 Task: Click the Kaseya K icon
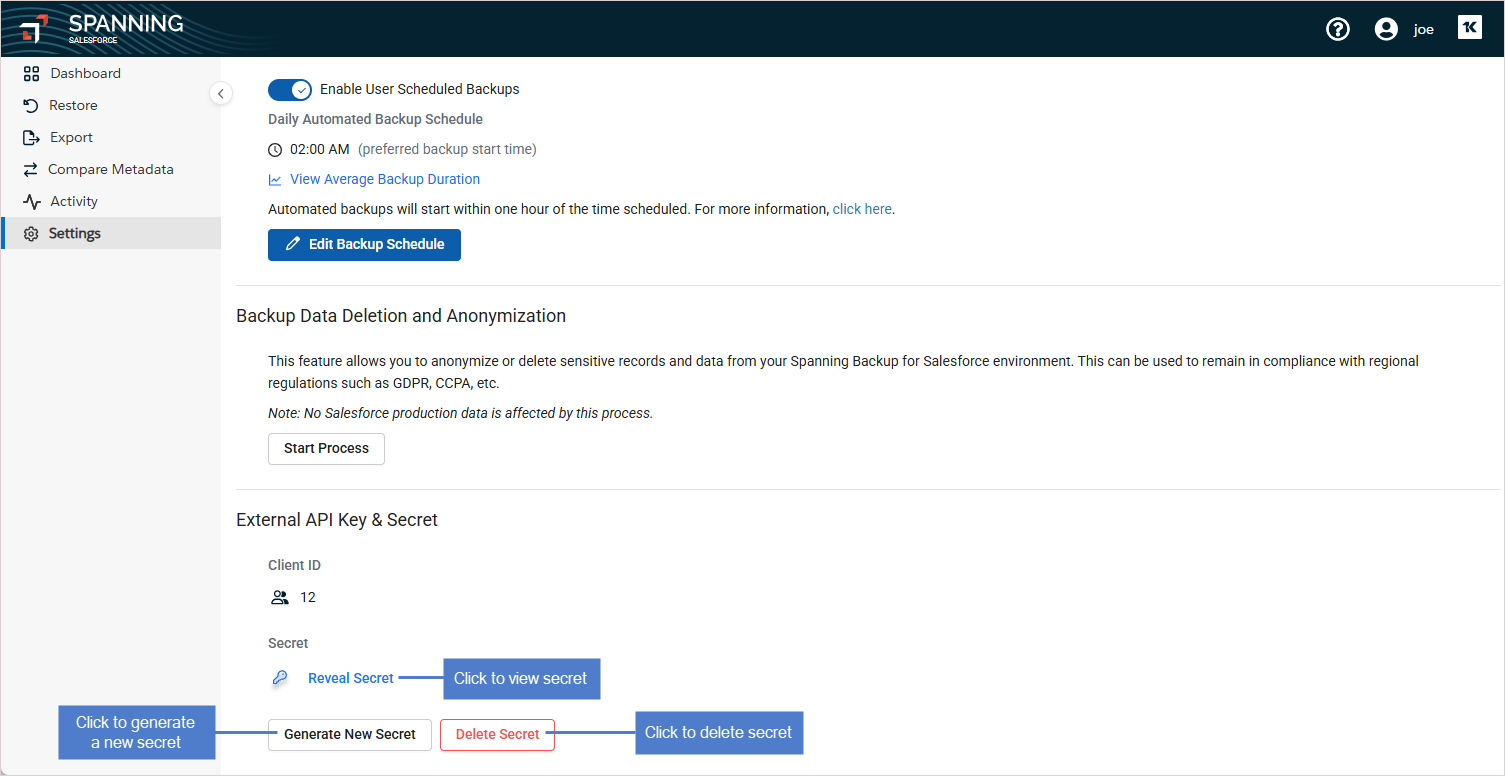[1469, 28]
